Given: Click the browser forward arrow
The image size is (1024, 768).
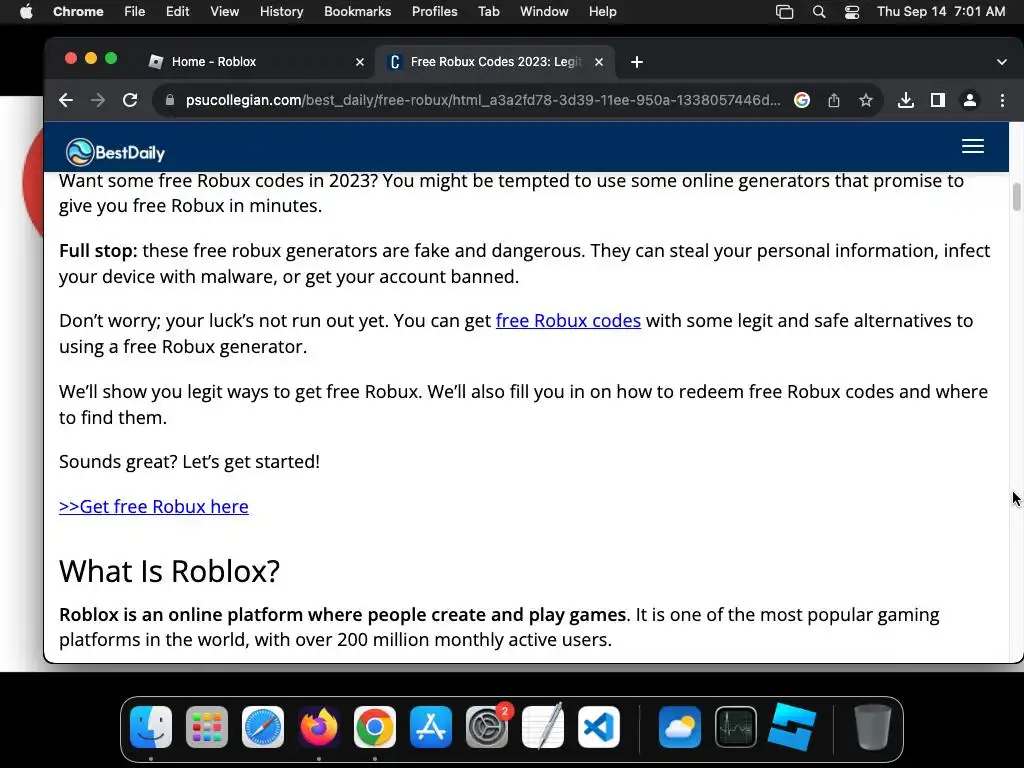Looking at the screenshot, I should (98, 101).
